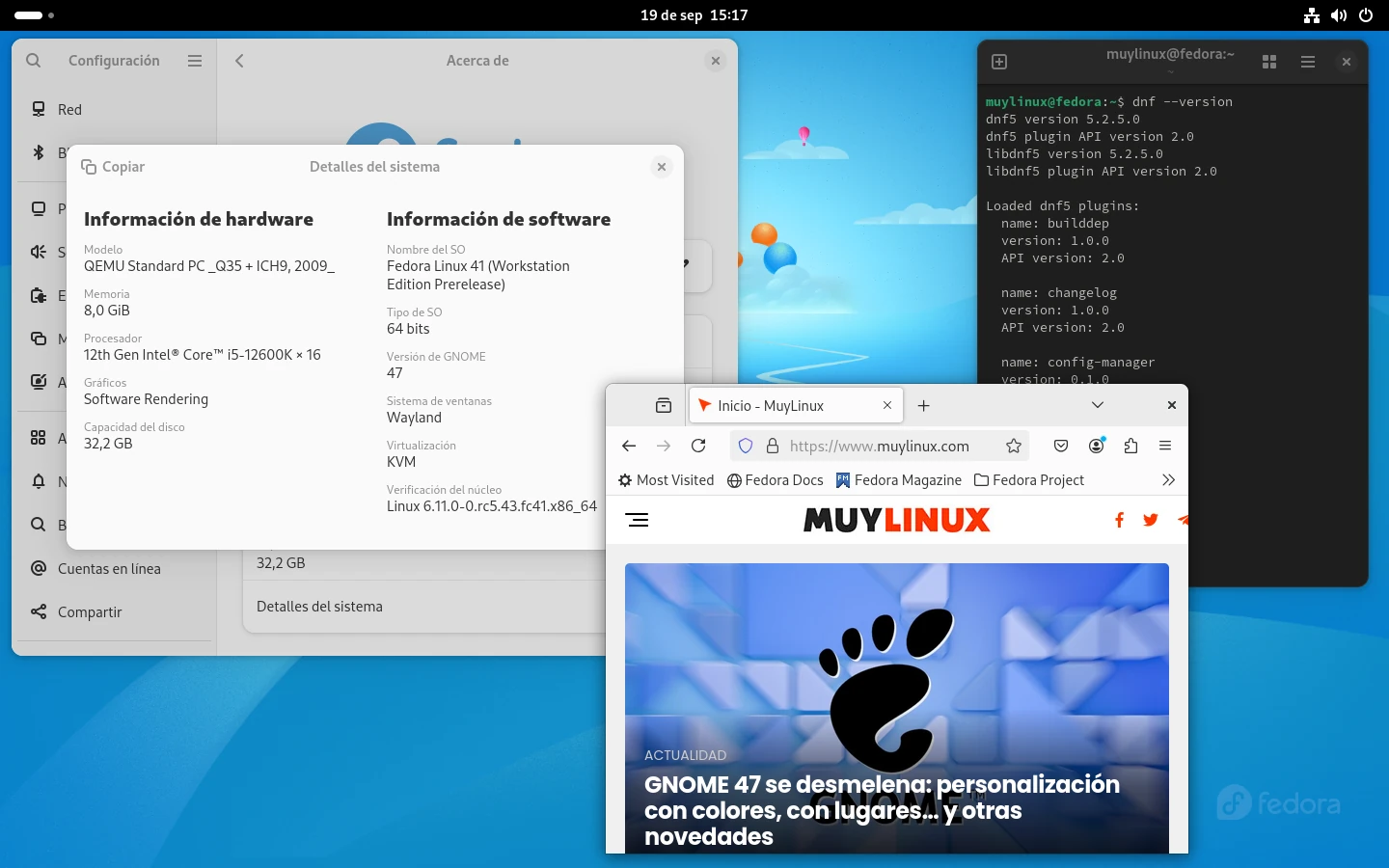Image resolution: width=1389 pixels, height=868 pixels.
Task: Click the Software Rendering graphics value
Action: tap(146, 399)
